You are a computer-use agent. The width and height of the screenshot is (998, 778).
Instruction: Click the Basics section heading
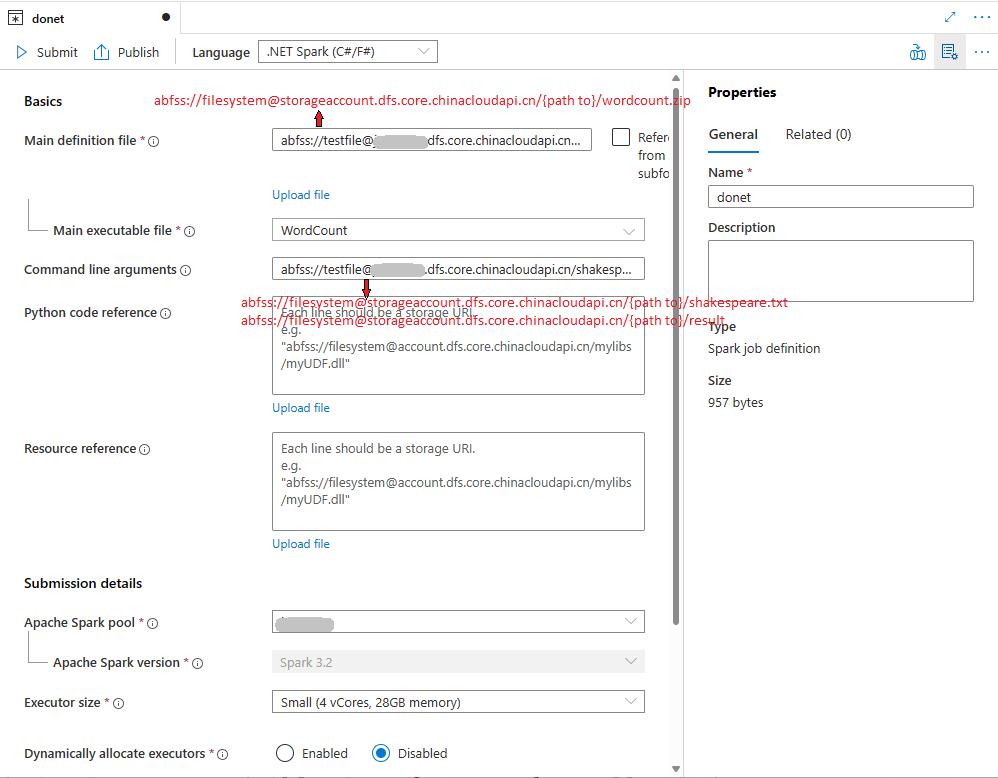[x=43, y=101]
